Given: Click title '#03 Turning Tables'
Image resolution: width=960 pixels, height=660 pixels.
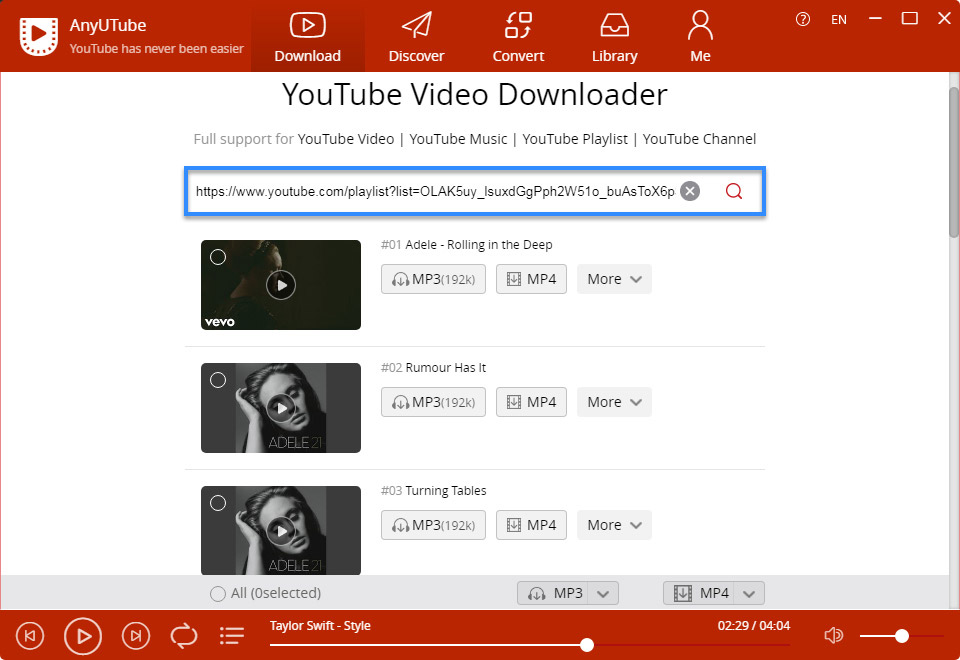Looking at the screenshot, I should (433, 491).
